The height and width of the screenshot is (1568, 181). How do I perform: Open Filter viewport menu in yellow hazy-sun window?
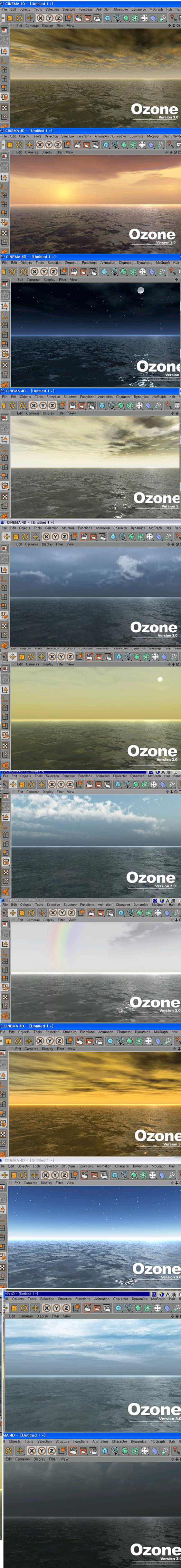[x=60, y=664]
